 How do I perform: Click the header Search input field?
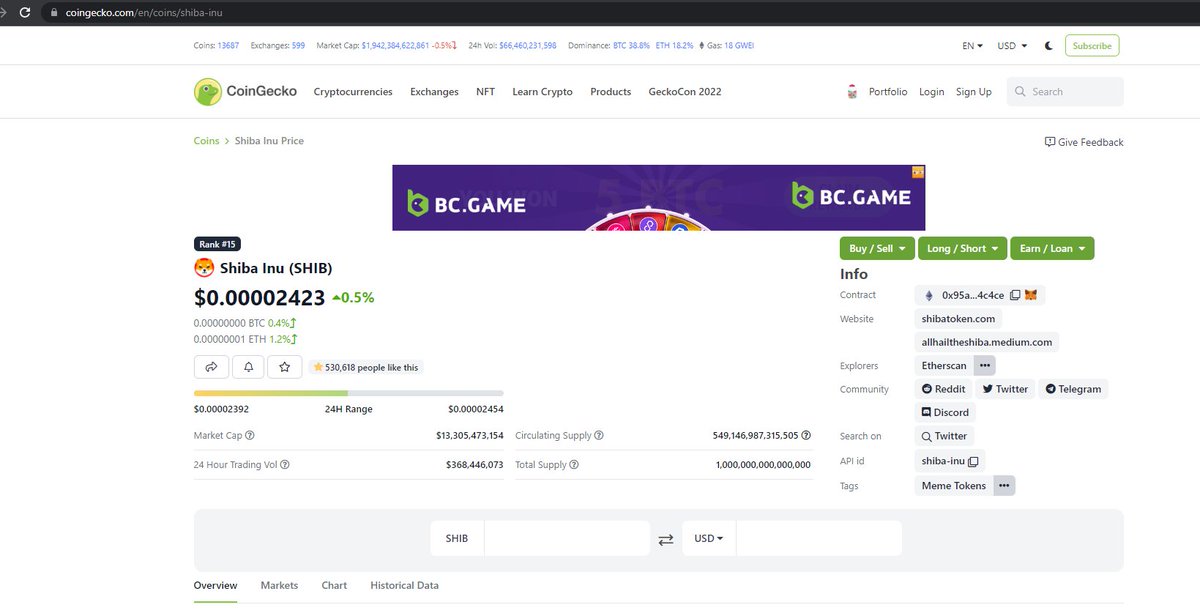point(1065,92)
